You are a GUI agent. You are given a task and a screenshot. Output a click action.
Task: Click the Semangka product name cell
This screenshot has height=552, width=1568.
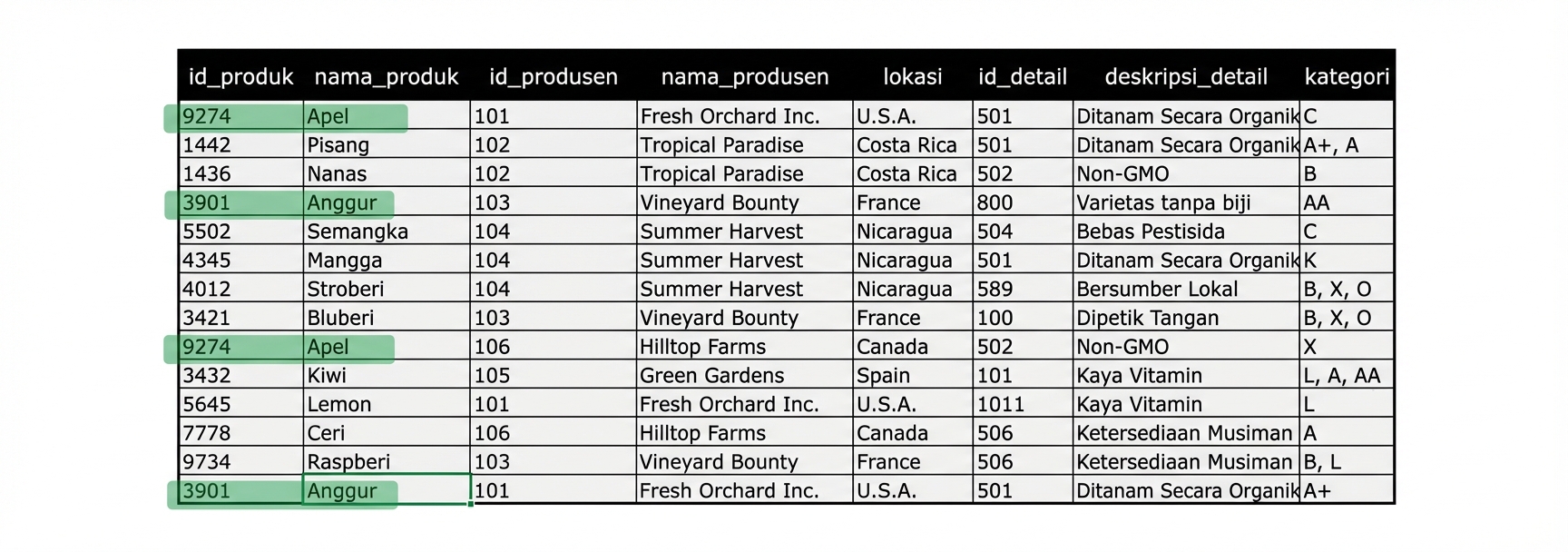pos(386,232)
